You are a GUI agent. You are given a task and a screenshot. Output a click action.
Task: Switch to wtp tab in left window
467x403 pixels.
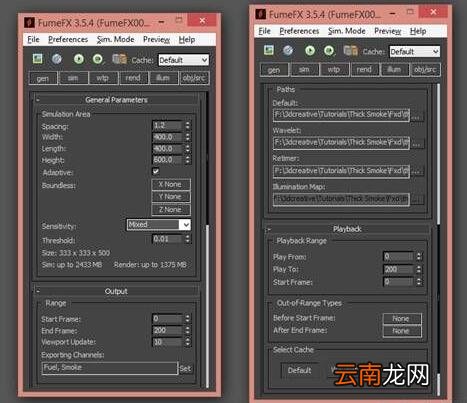coord(103,78)
